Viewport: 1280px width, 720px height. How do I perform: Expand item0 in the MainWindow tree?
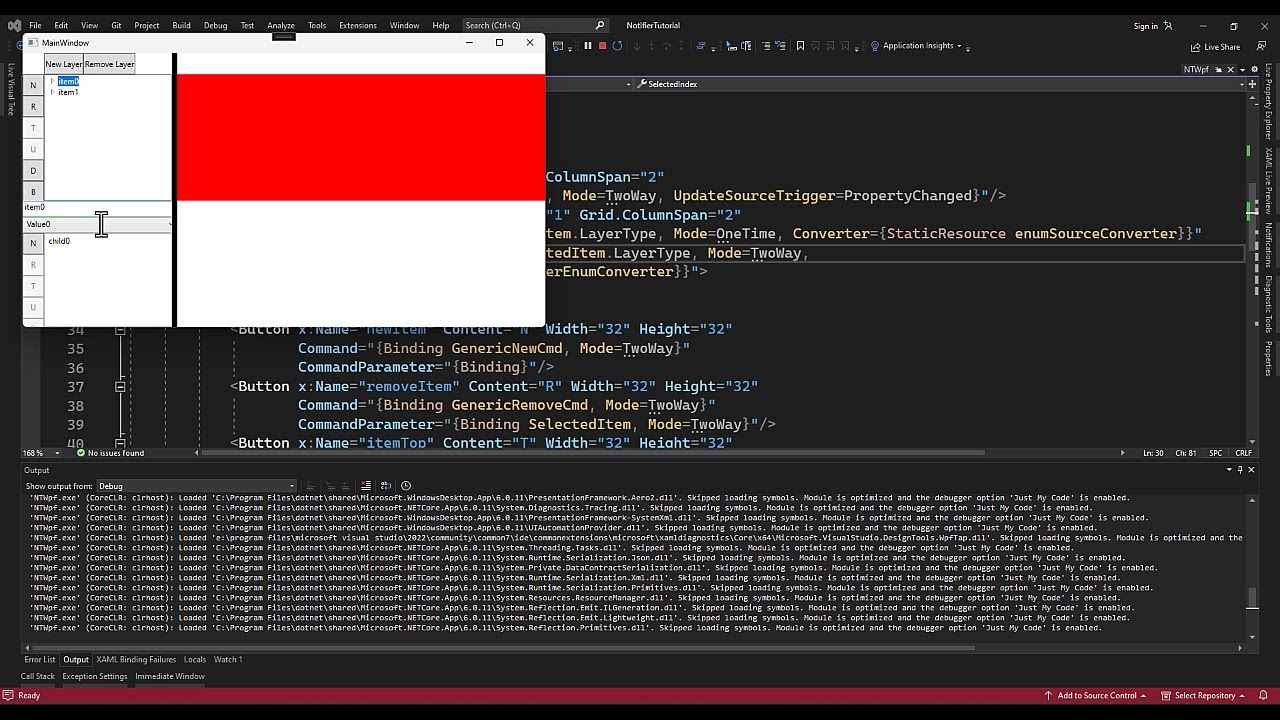tap(52, 81)
